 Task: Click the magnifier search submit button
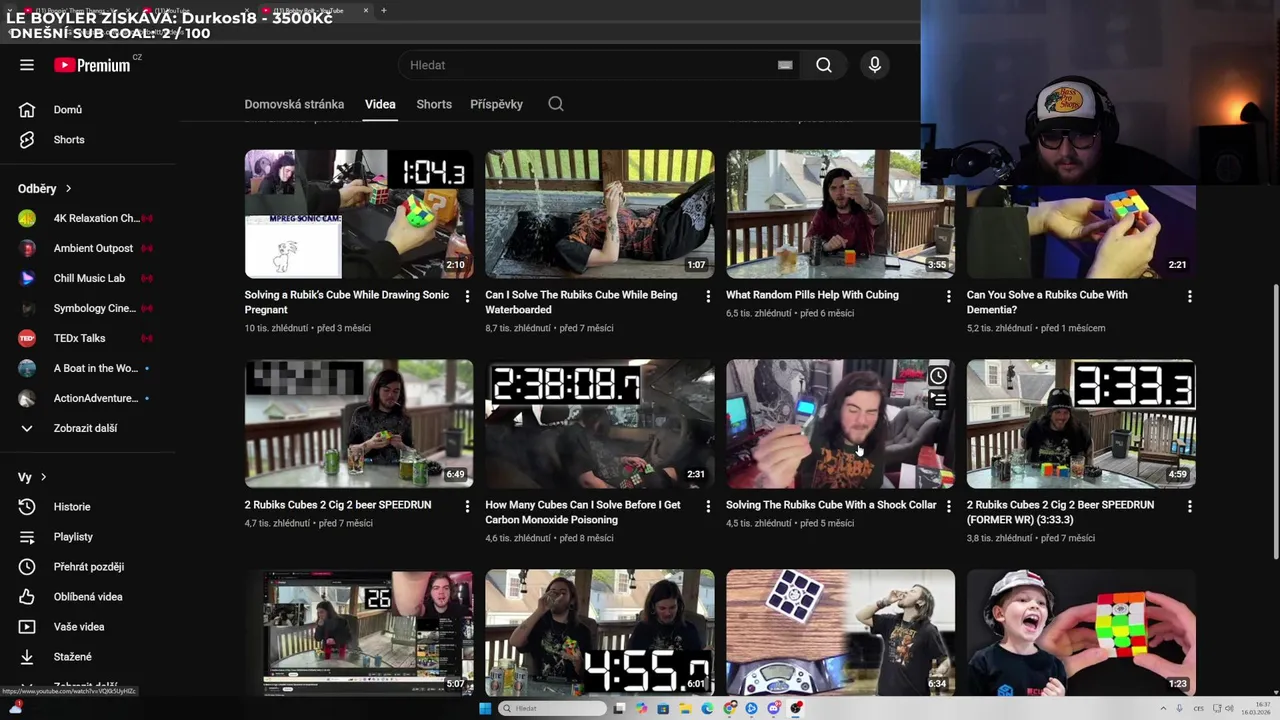pyautogui.click(x=823, y=65)
